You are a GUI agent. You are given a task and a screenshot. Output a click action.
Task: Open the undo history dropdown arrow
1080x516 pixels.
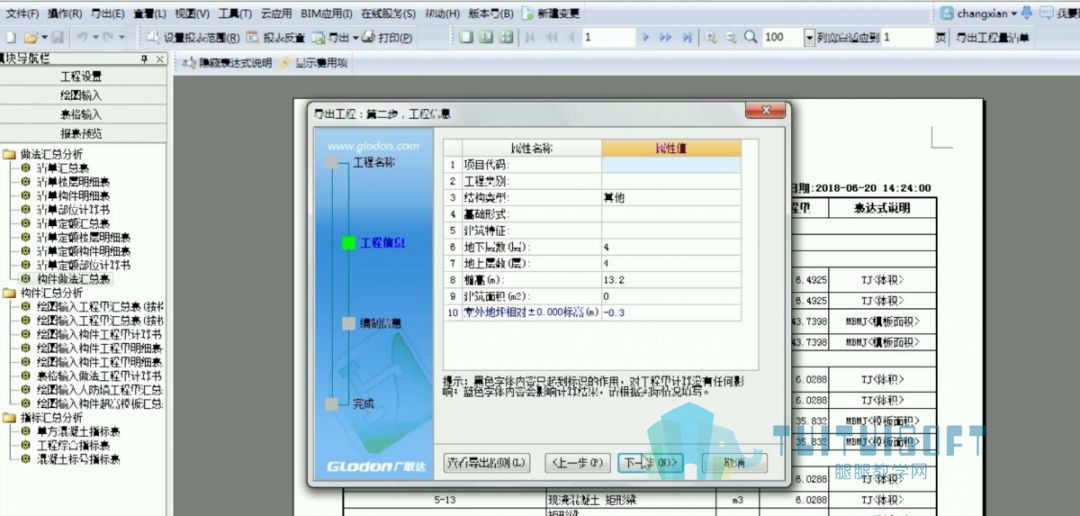[96, 37]
